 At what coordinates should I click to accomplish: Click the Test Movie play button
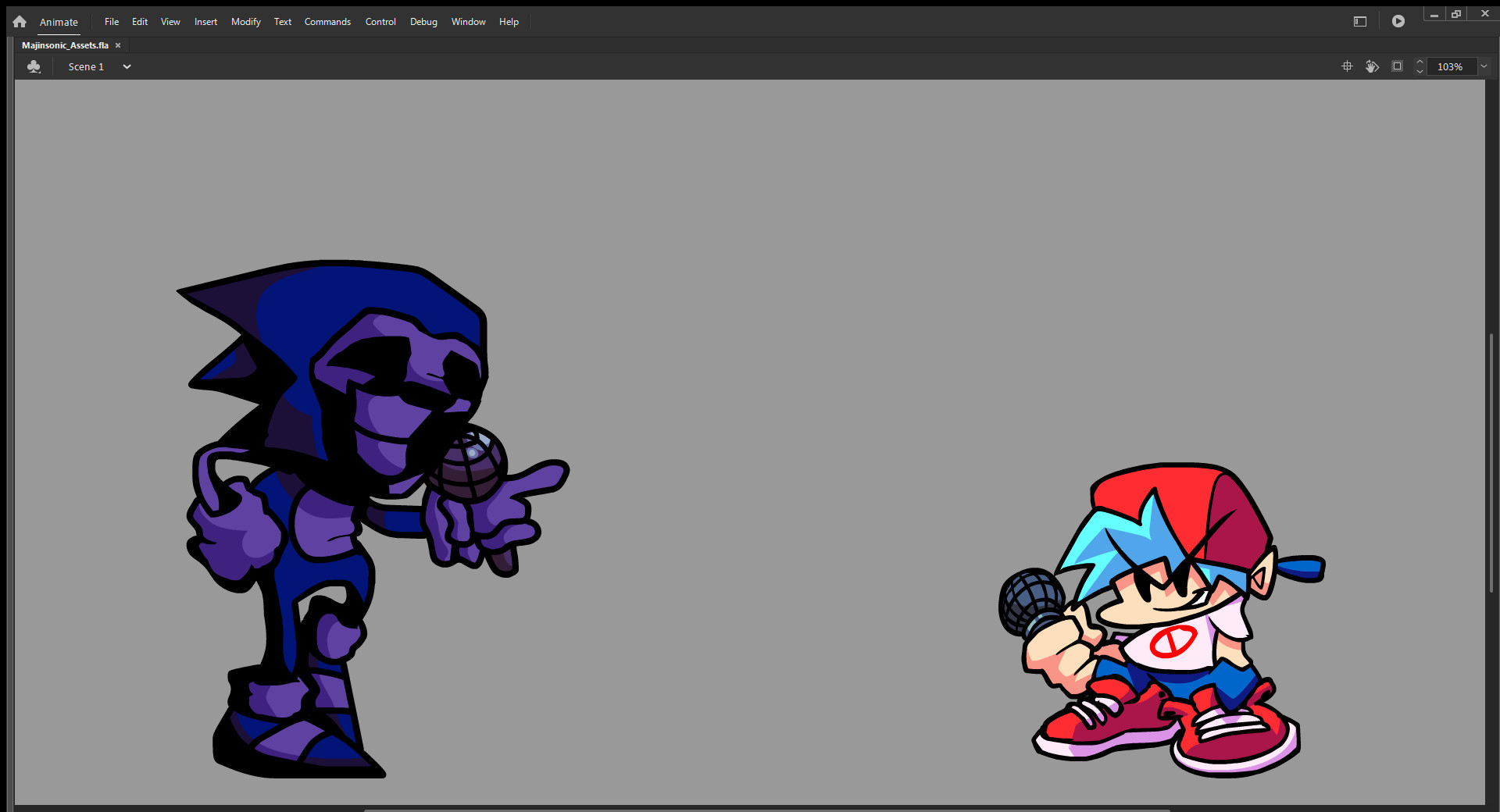[x=1398, y=22]
